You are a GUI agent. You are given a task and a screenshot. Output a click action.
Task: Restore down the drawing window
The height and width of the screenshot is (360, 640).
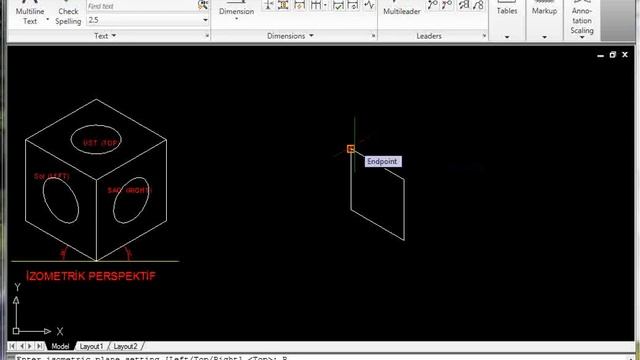pyautogui.click(x=613, y=55)
